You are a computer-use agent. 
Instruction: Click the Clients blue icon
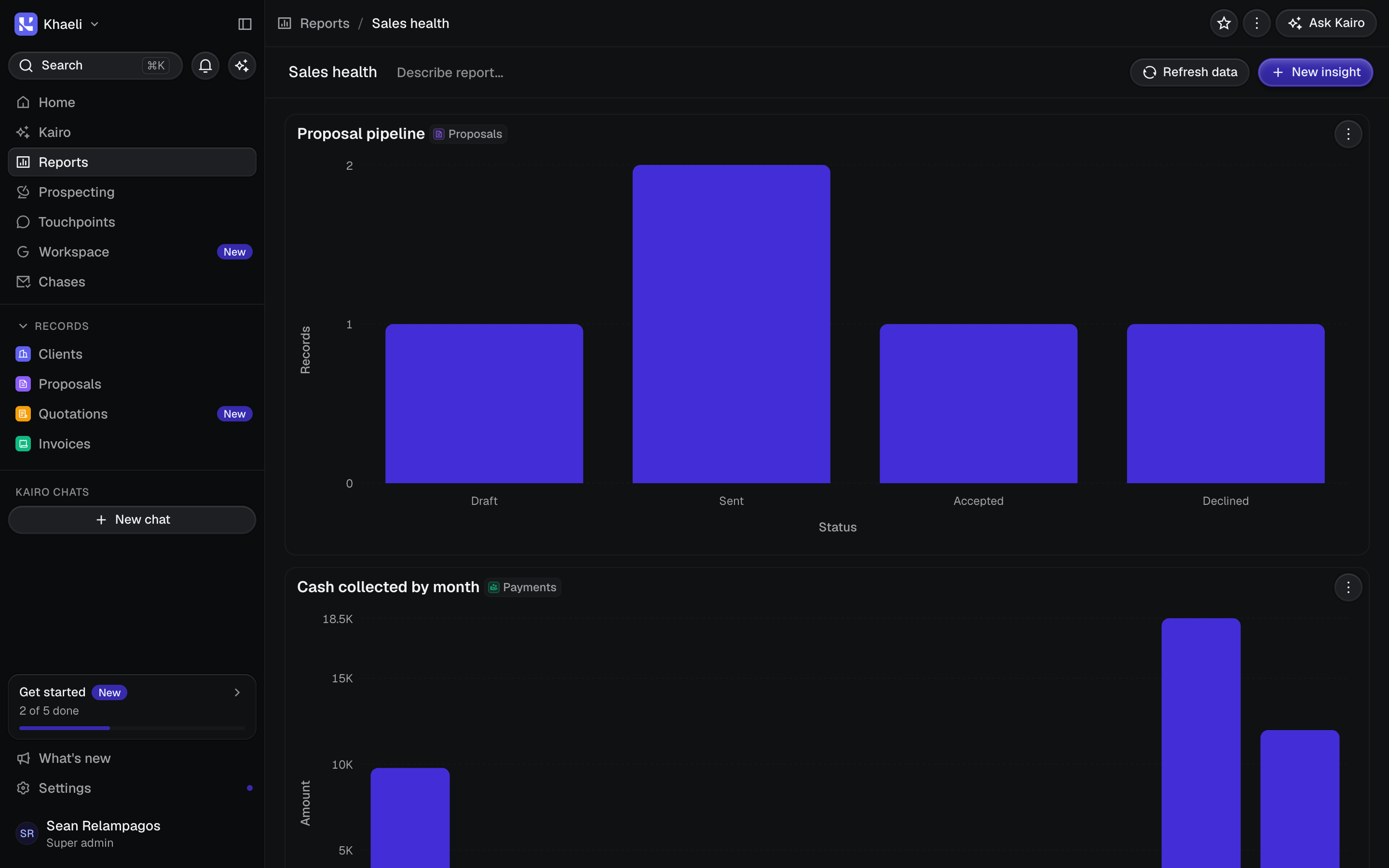point(23,354)
